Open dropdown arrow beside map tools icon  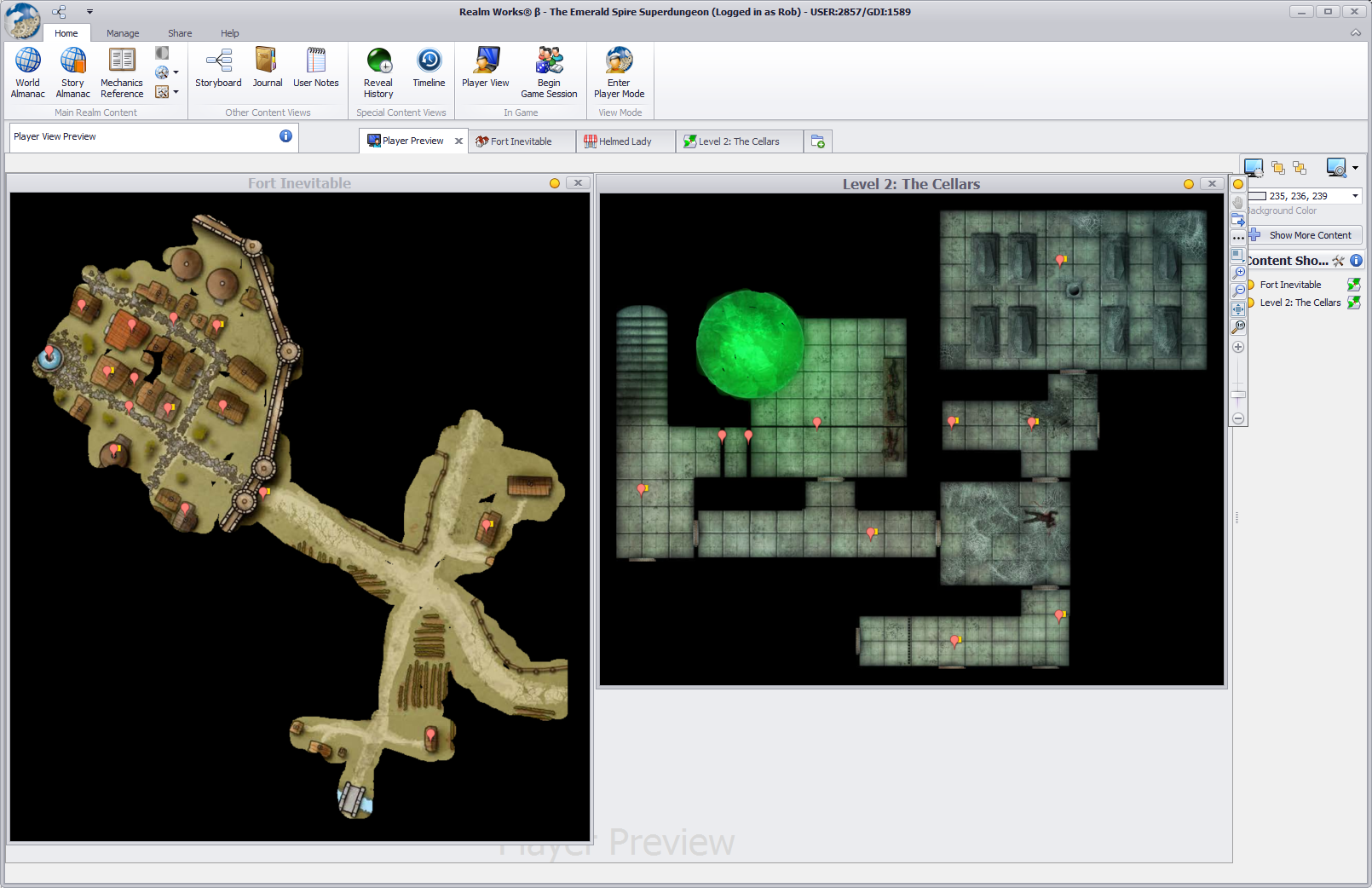pyautogui.click(x=176, y=92)
